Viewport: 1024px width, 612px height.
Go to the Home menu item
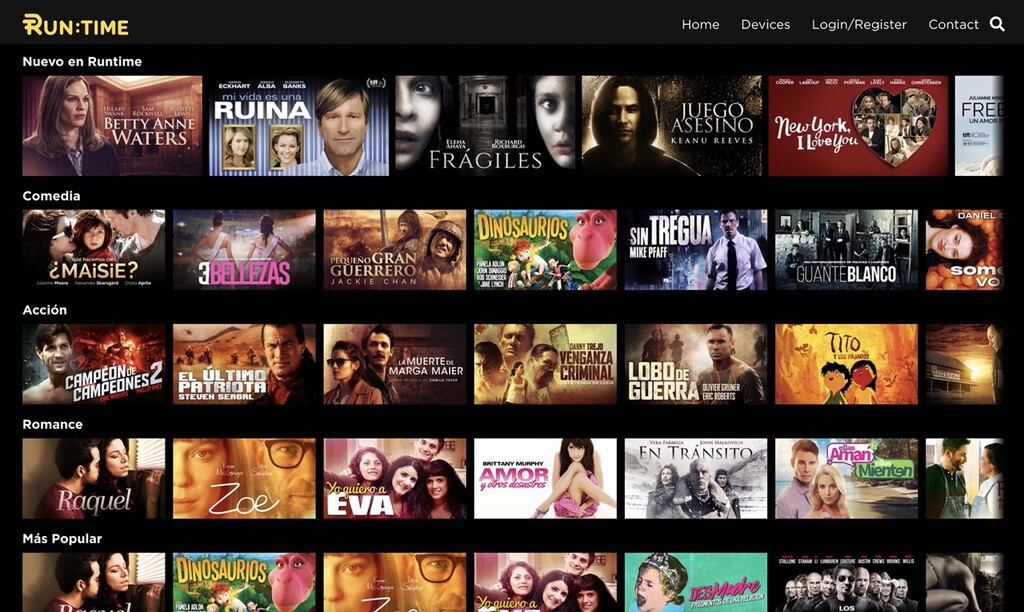pyautogui.click(x=700, y=24)
